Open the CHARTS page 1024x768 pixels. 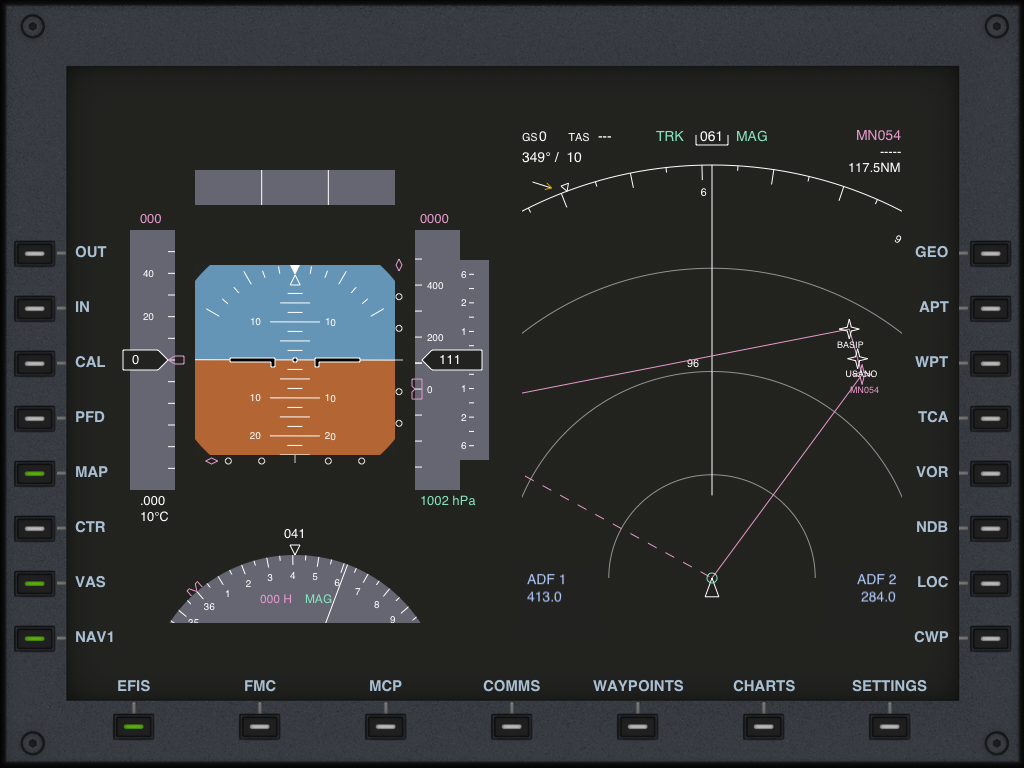[764, 726]
